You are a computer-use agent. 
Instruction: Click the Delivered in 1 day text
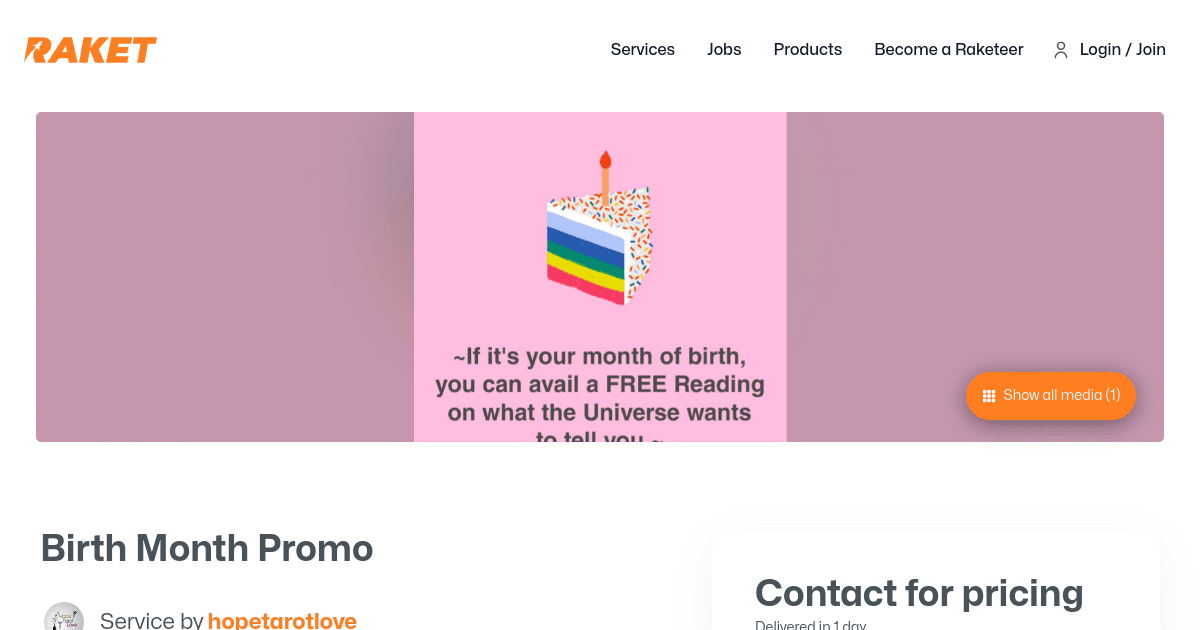pos(810,624)
